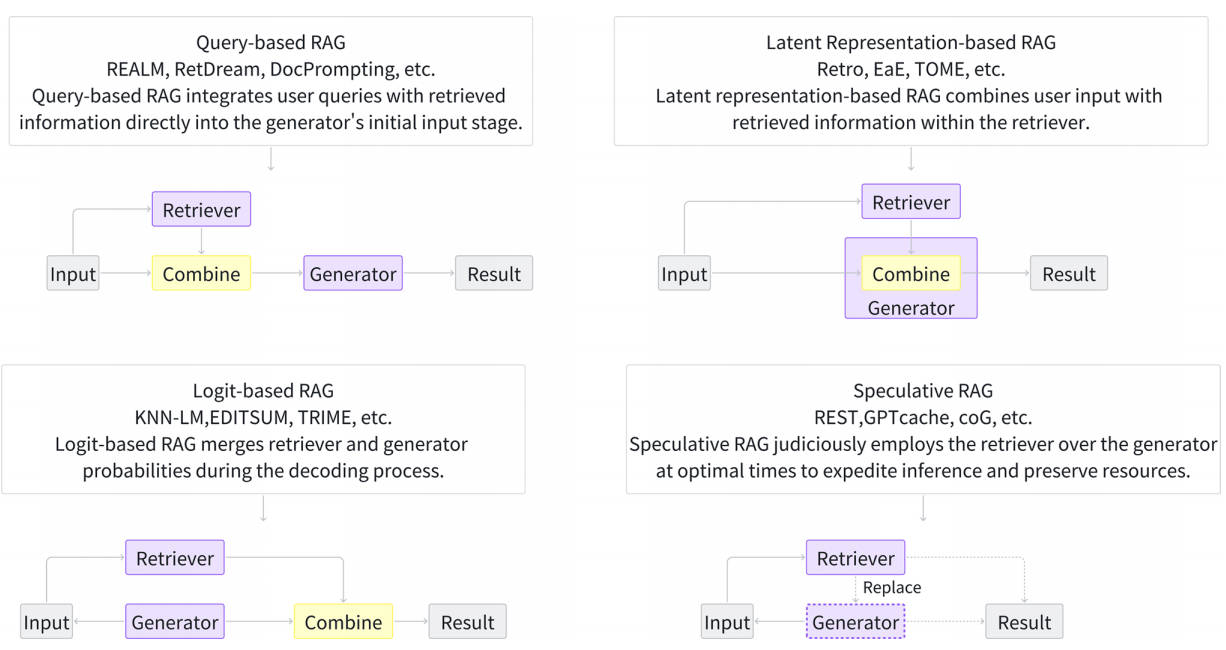
Task: Select Retriever node in Latent Representation-based diagram
Action: click(911, 203)
